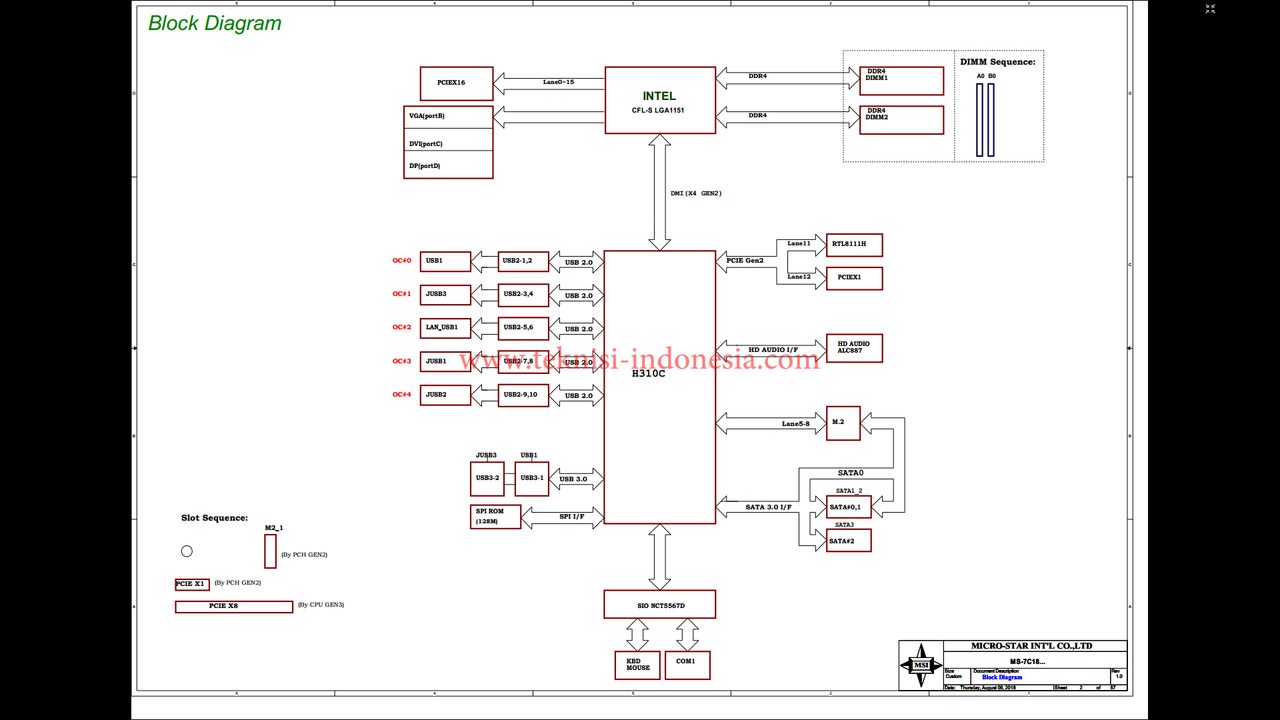Select the PCIEX1 block

click(x=854, y=278)
